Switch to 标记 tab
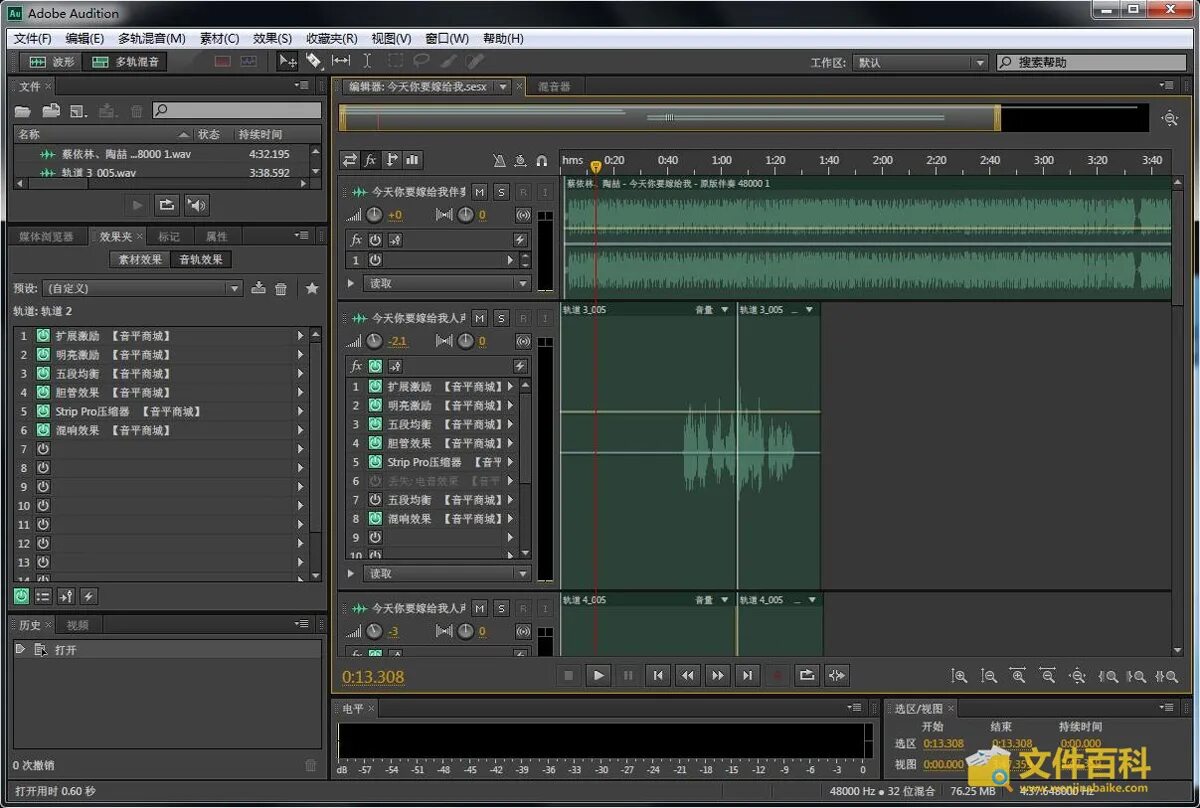Screen dimensions: 1200x808 coord(169,237)
